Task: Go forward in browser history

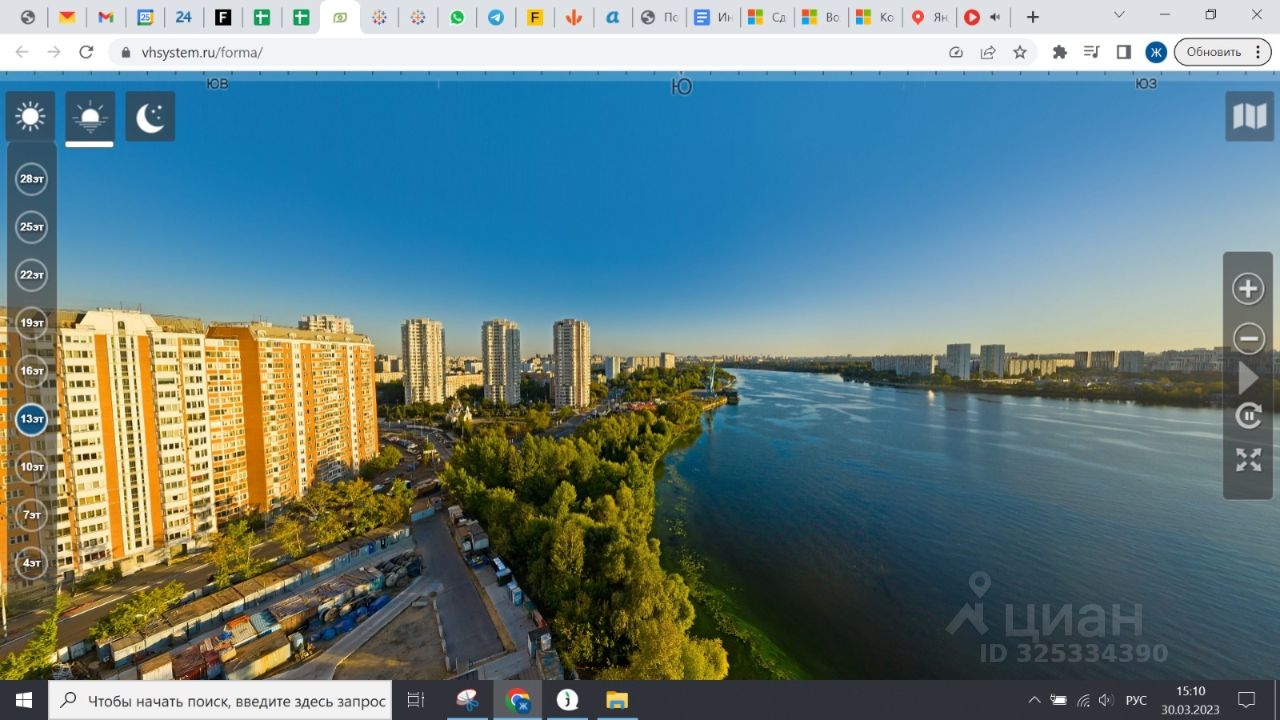Action: tap(54, 52)
